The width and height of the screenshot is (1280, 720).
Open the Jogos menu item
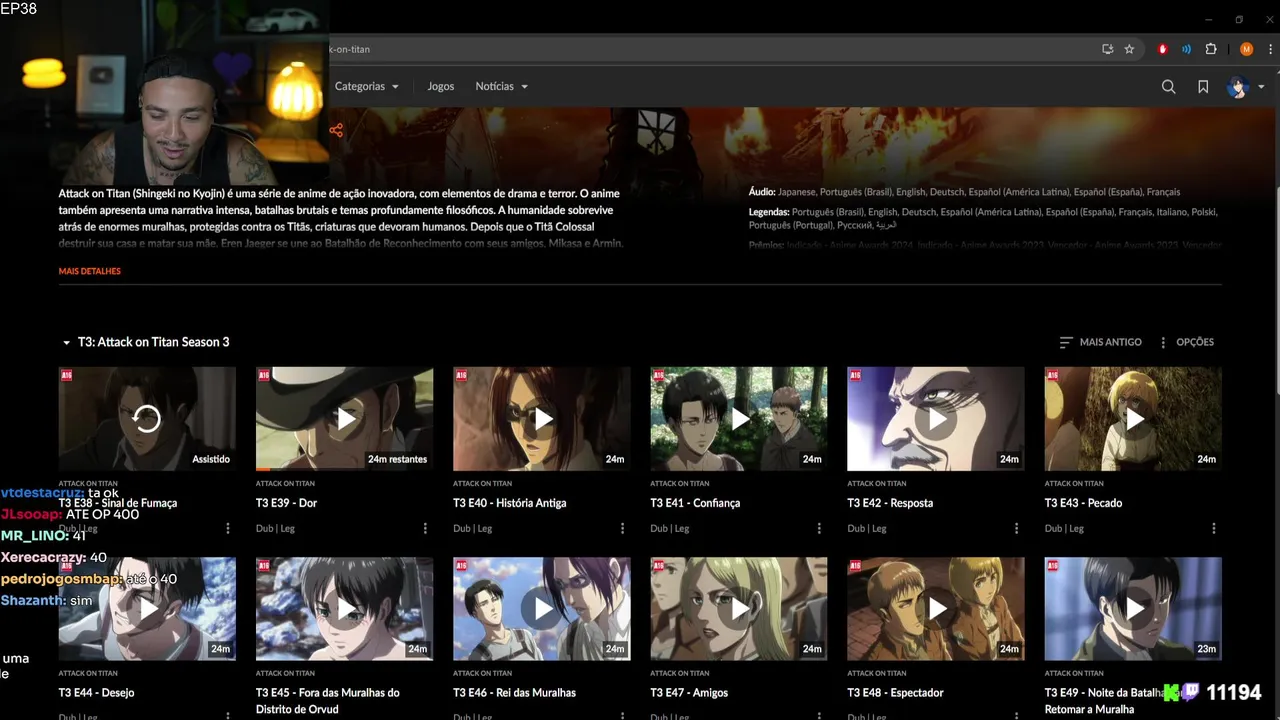tap(441, 87)
